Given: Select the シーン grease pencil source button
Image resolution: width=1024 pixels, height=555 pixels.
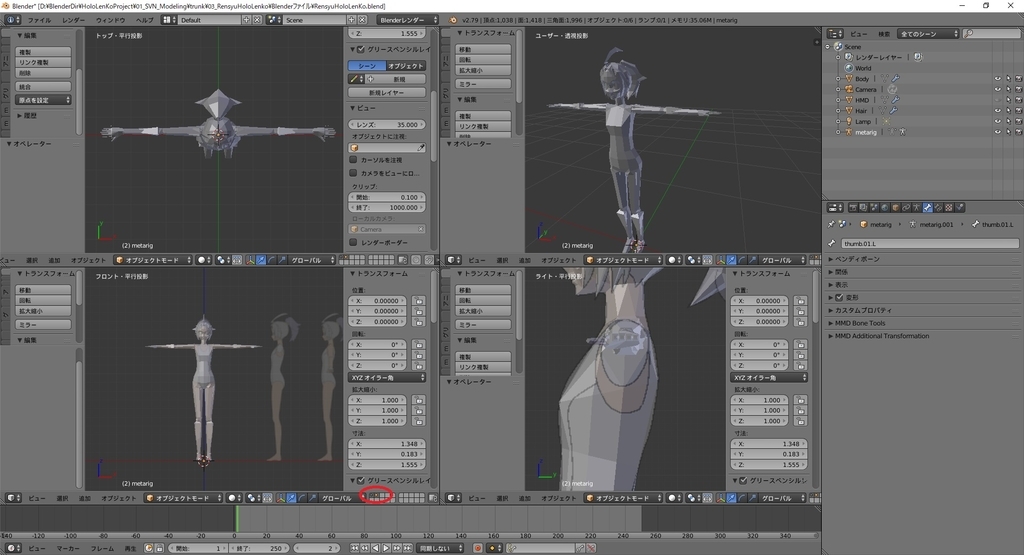Looking at the screenshot, I should [x=367, y=66].
